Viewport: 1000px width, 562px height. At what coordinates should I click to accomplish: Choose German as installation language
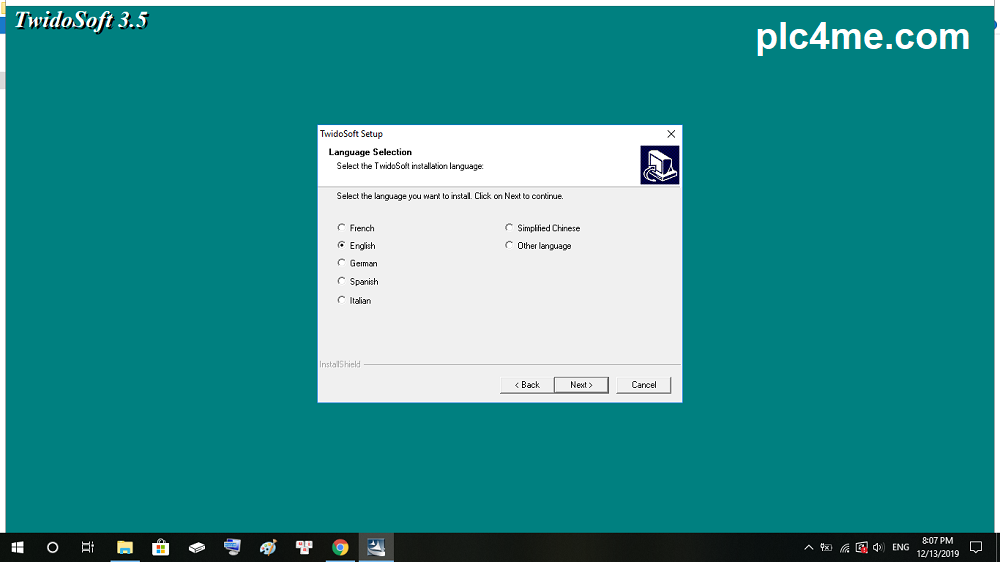pyautogui.click(x=342, y=263)
